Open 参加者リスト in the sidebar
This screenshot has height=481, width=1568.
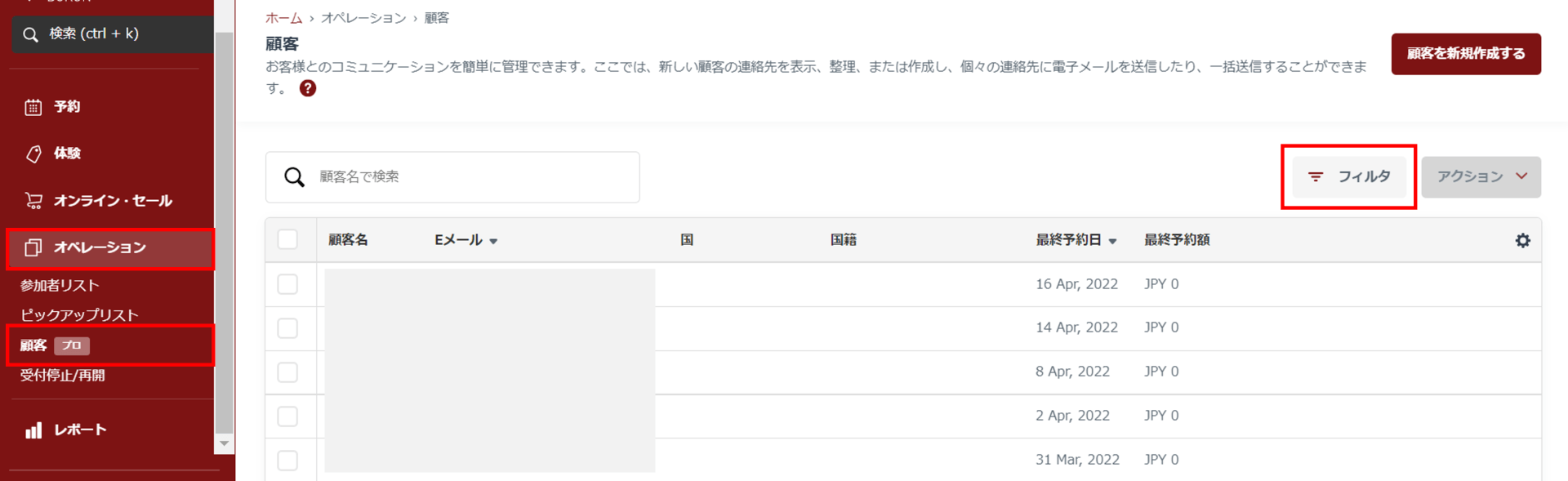(x=60, y=285)
